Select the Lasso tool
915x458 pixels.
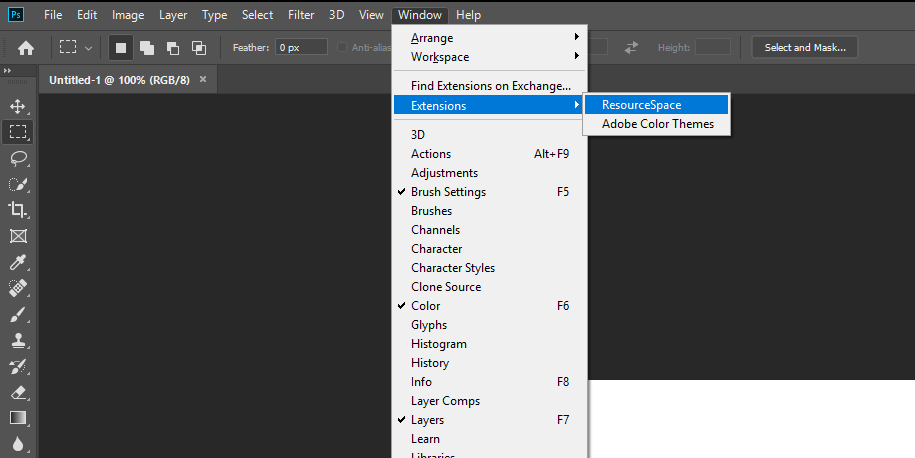(18, 158)
